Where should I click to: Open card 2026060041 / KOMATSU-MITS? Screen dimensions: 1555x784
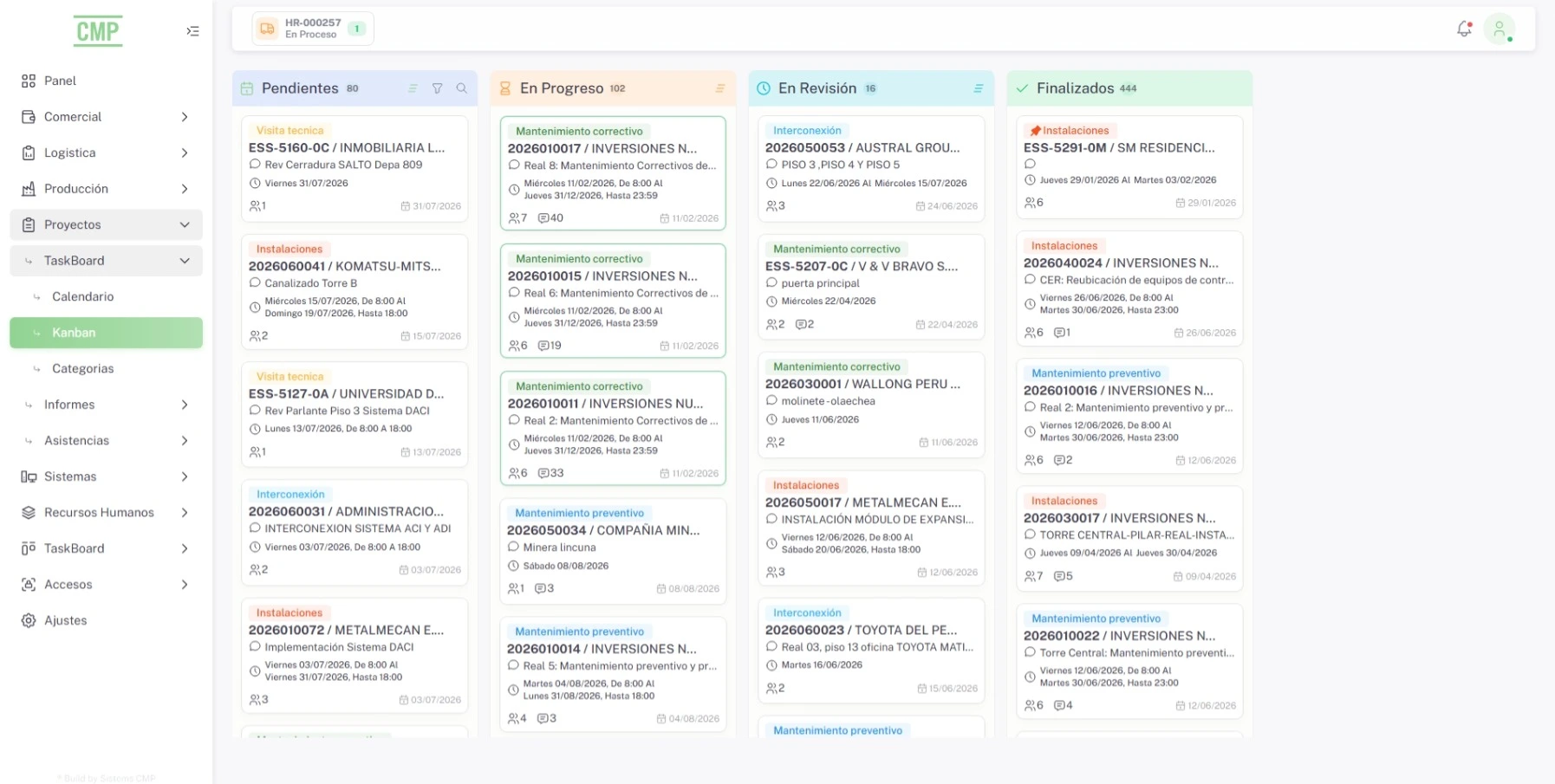pos(355,292)
